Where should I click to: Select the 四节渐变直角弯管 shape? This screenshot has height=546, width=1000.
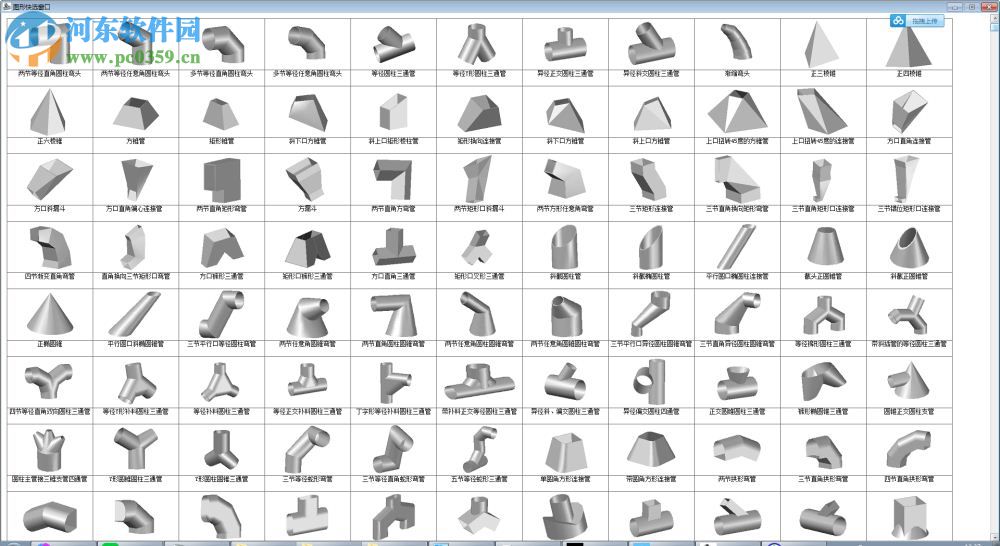pyautogui.click(x=49, y=247)
